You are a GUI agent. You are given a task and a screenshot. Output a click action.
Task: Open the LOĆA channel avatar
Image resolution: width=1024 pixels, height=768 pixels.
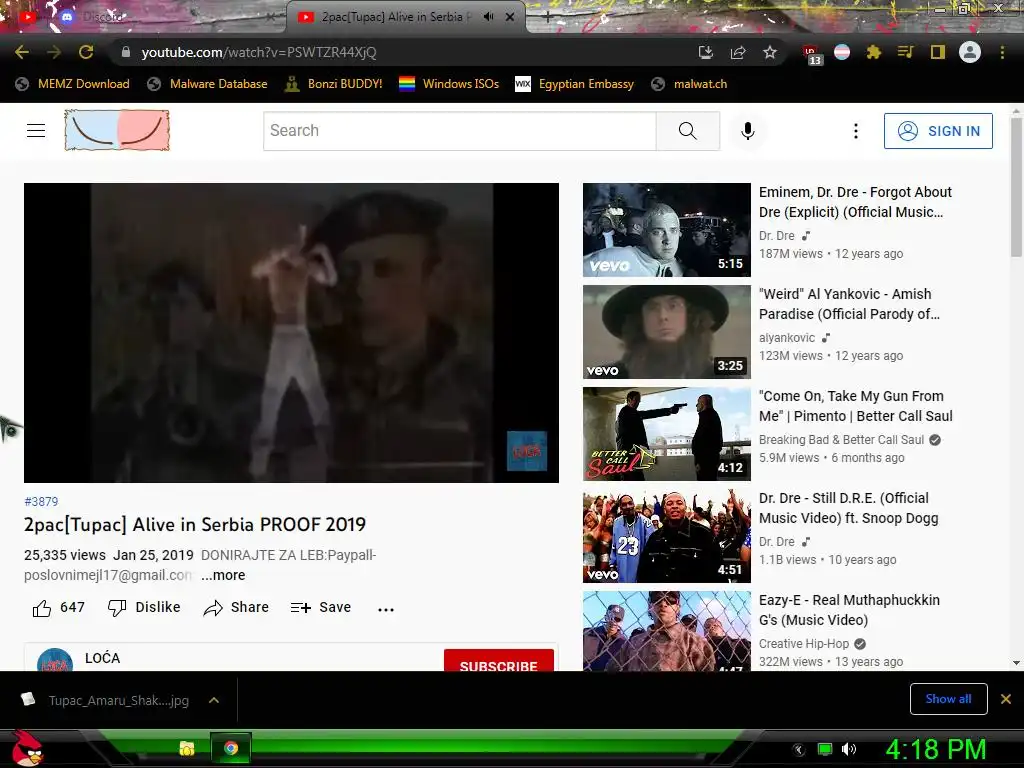pos(55,660)
